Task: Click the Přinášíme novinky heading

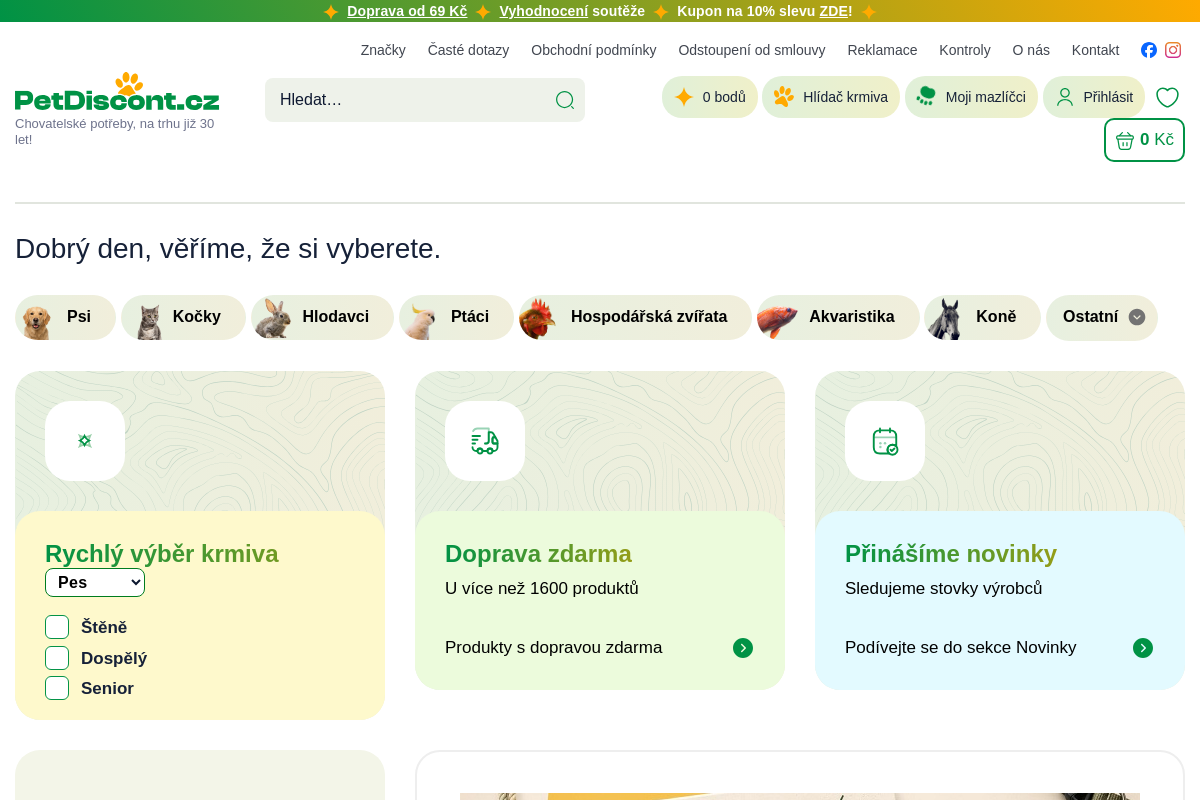Action: [951, 554]
